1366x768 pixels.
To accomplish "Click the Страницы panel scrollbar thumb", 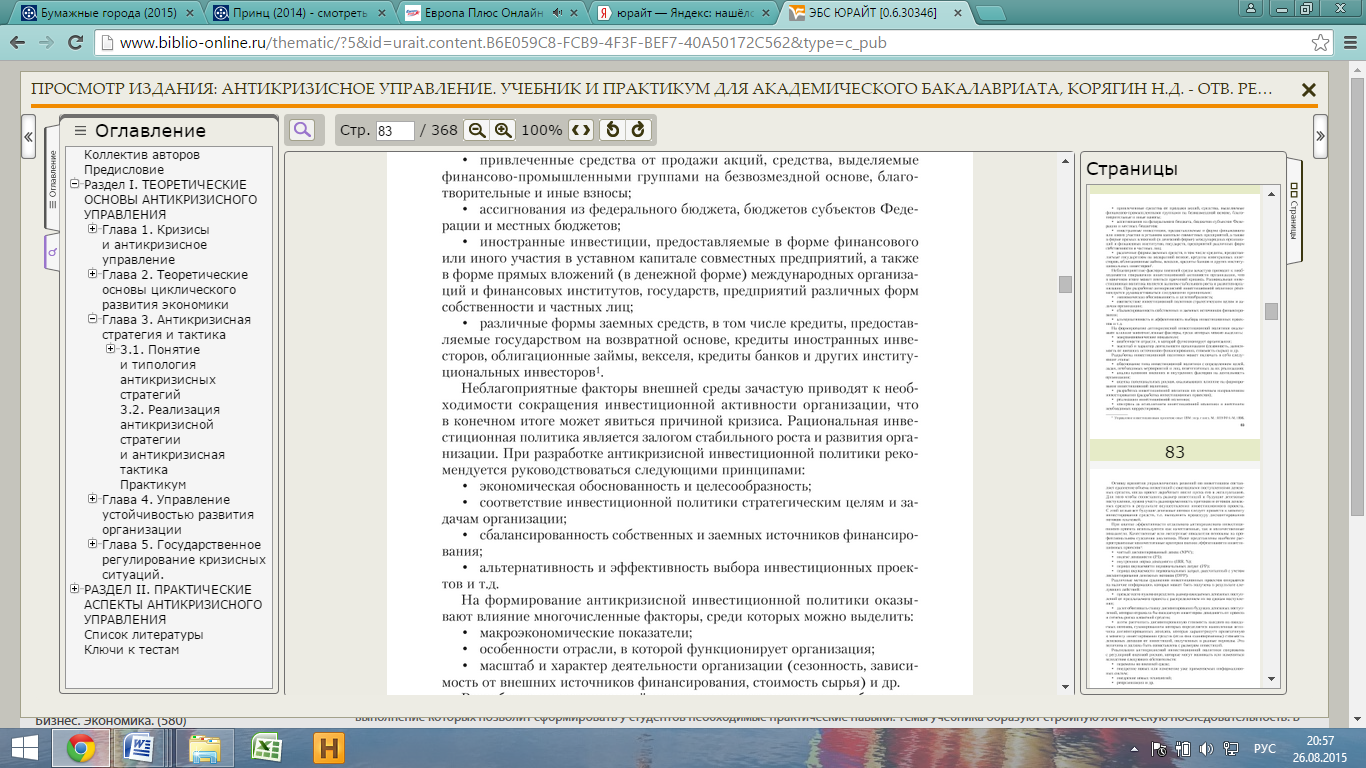I will [x=1271, y=311].
